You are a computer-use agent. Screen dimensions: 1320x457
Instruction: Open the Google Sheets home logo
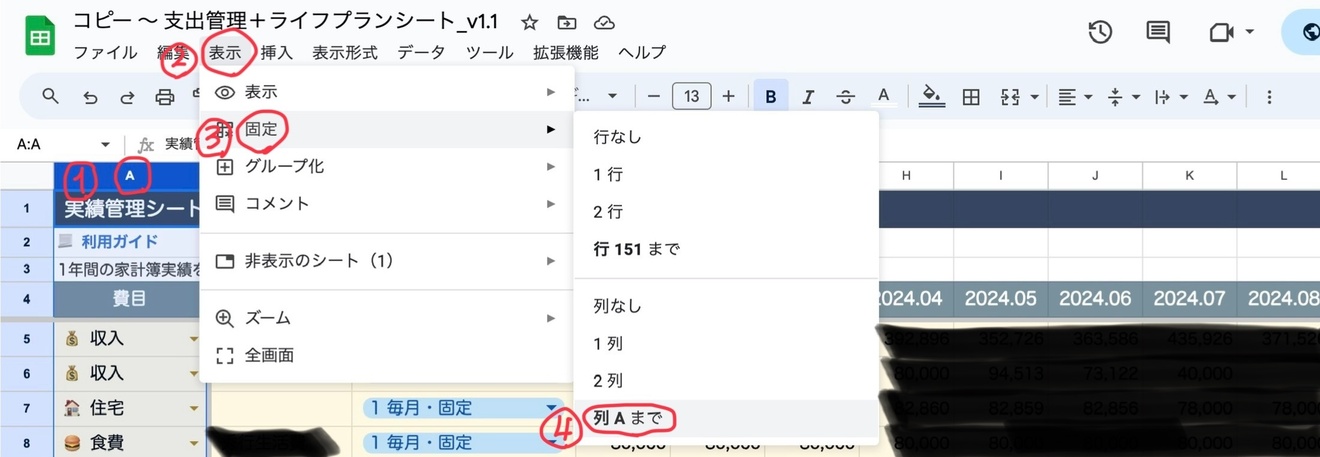(x=40, y=36)
